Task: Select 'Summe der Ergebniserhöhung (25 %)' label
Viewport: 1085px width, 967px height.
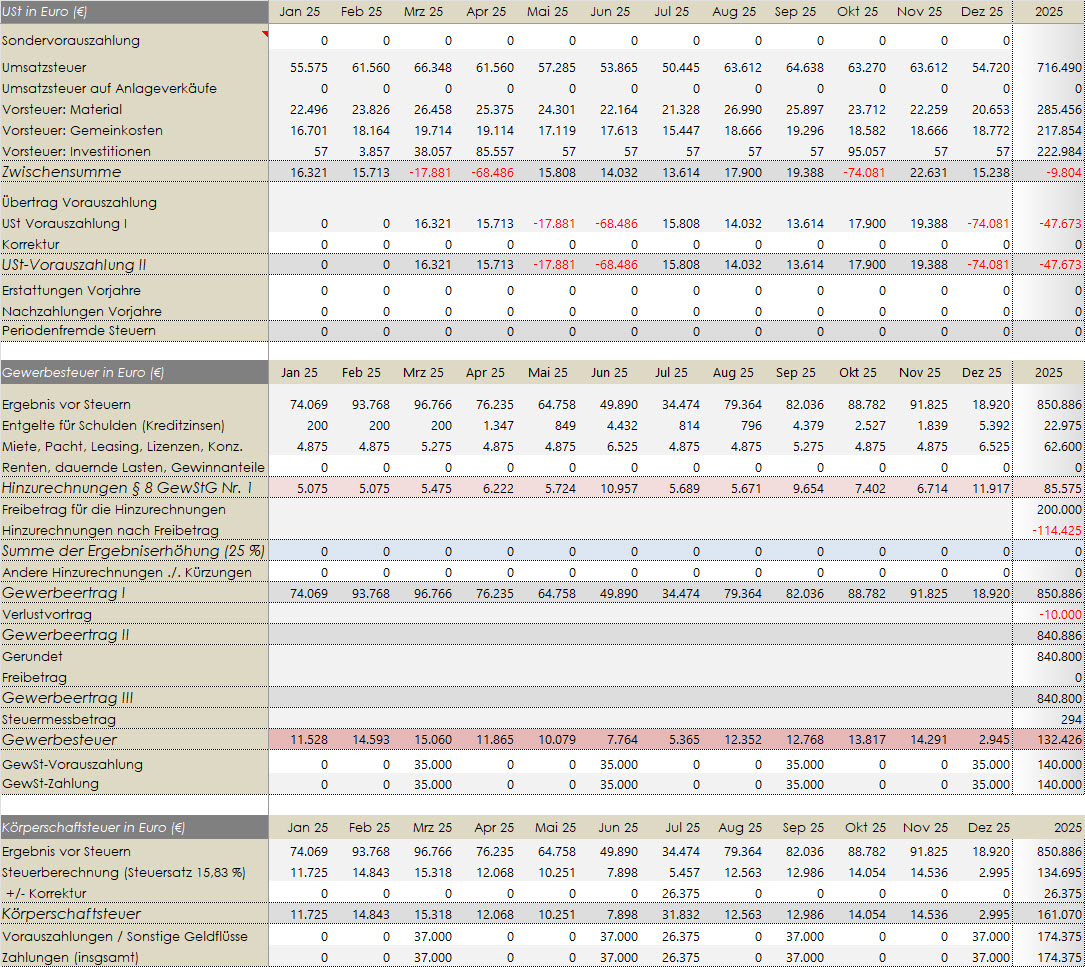Action: coord(134,551)
